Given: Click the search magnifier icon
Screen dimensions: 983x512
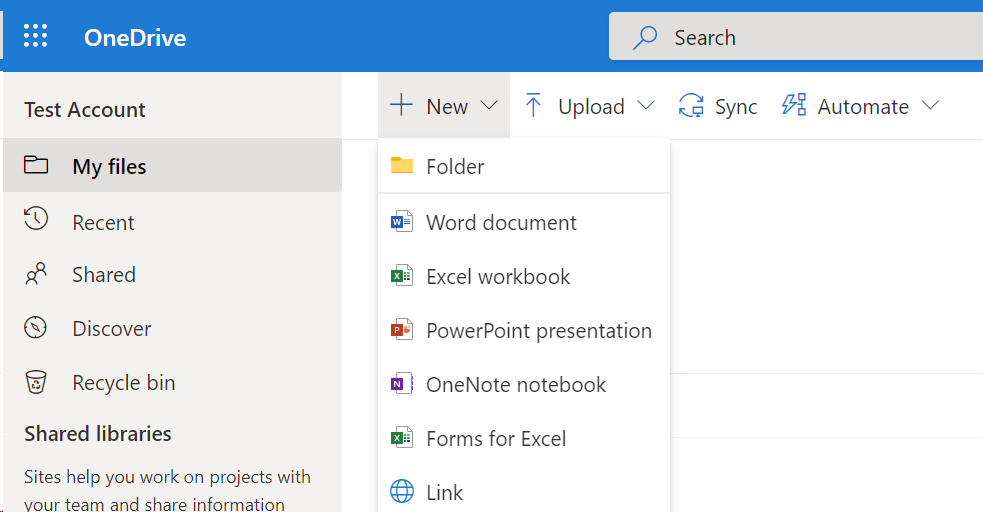Looking at the screenshot, I should pos(644,38).
